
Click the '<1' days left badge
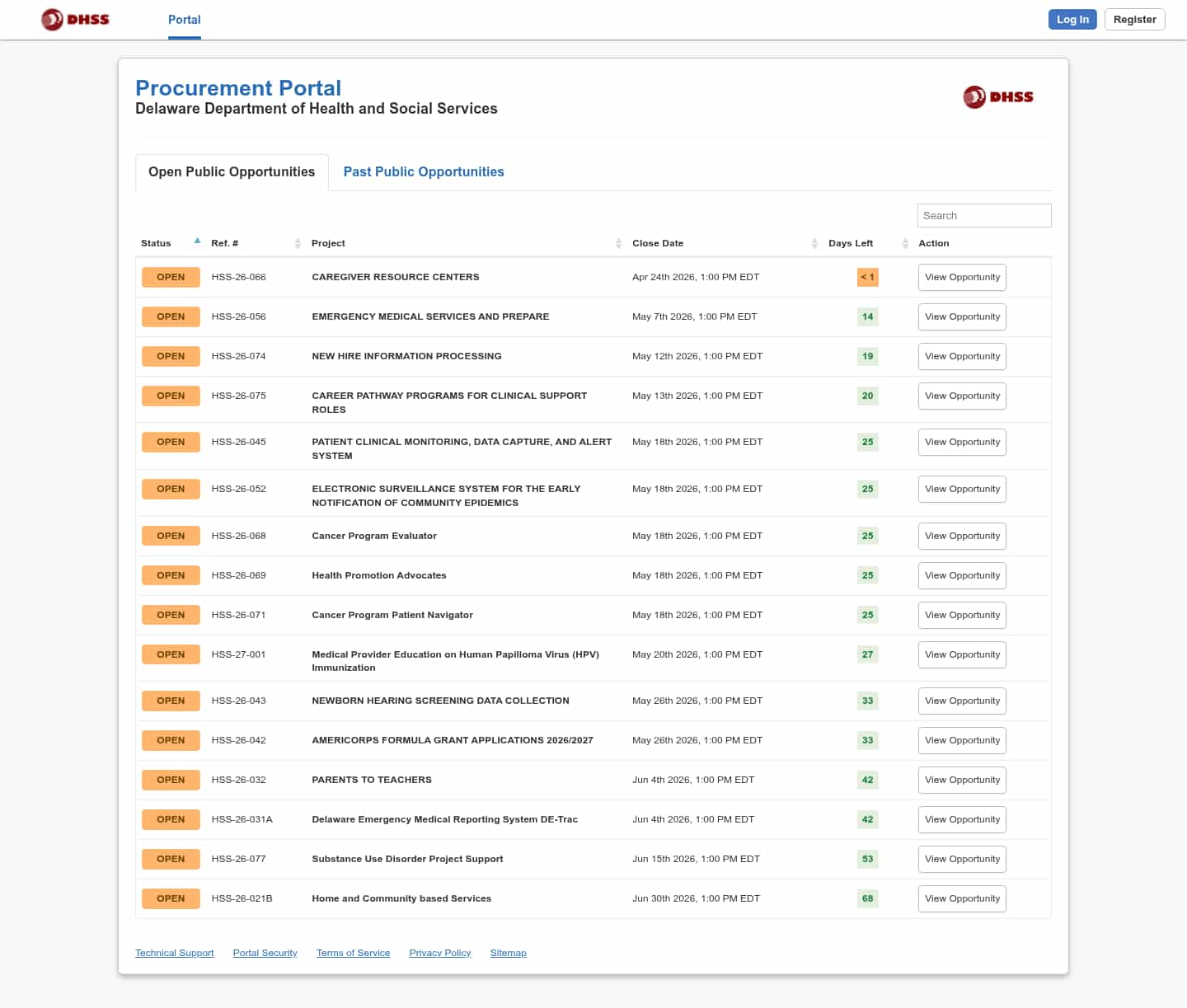[867, 278]
